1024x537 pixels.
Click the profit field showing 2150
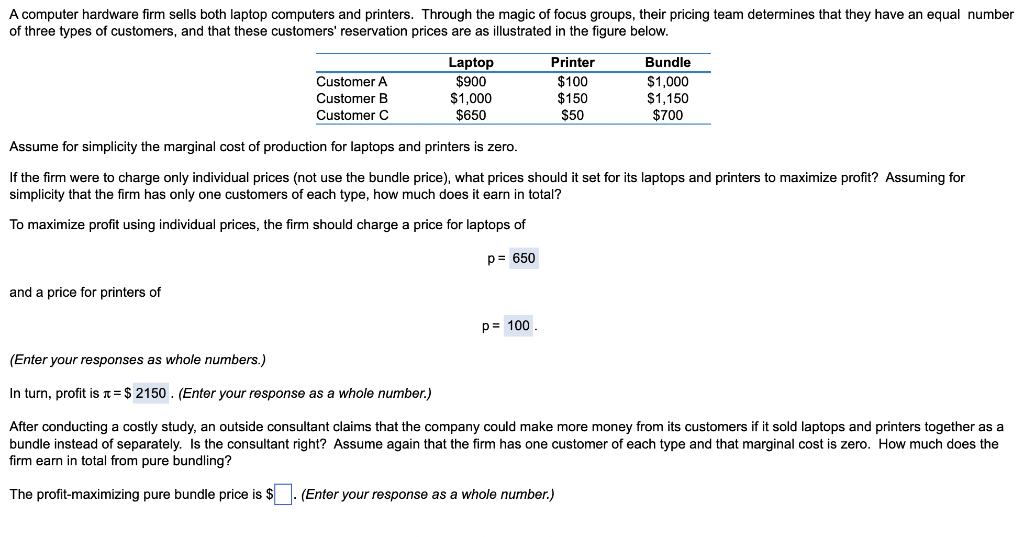coord(151,393)
